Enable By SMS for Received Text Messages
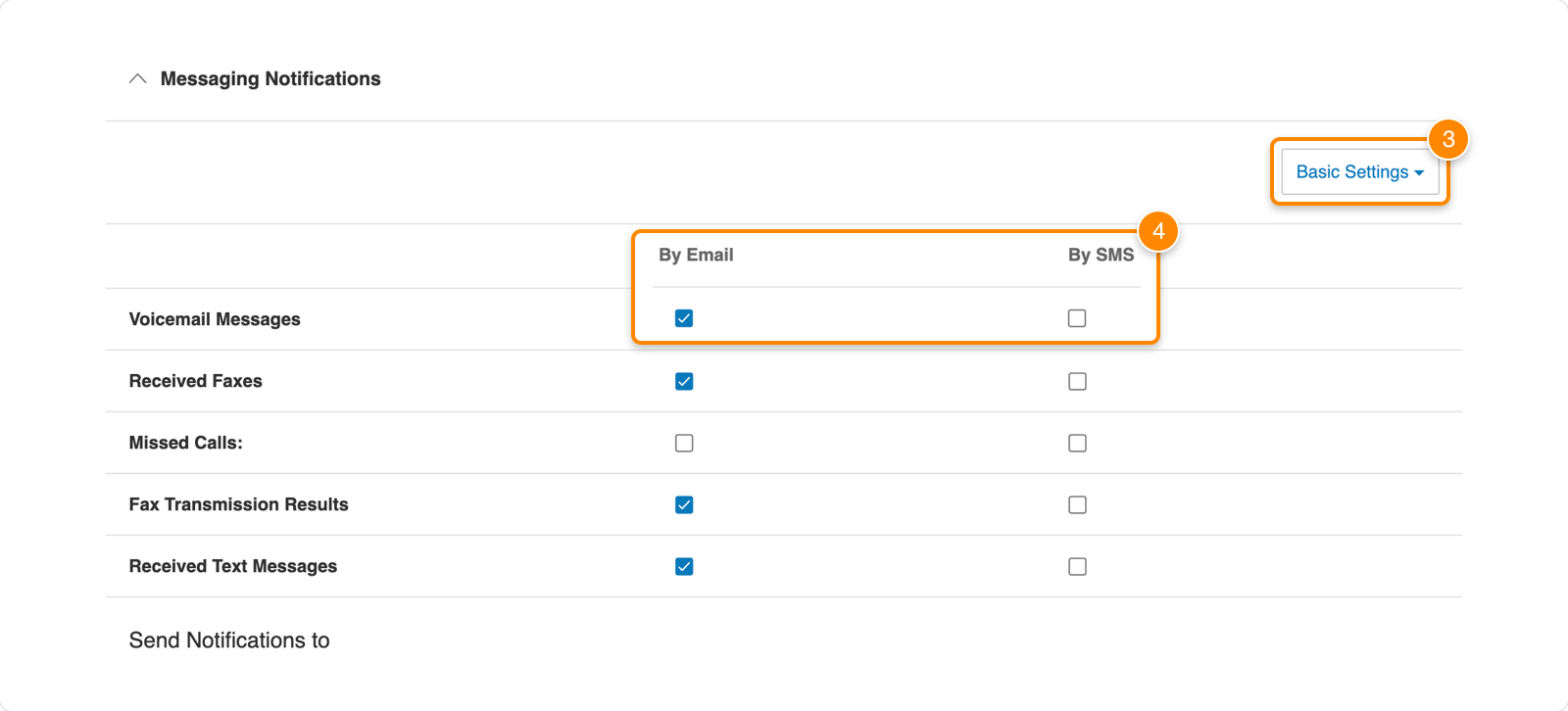This screenshot has width=1568, height=711. tap(1076, 566)
